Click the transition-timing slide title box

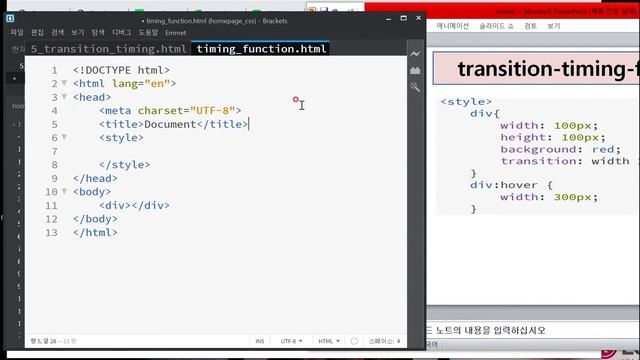(x=536, y=69)
